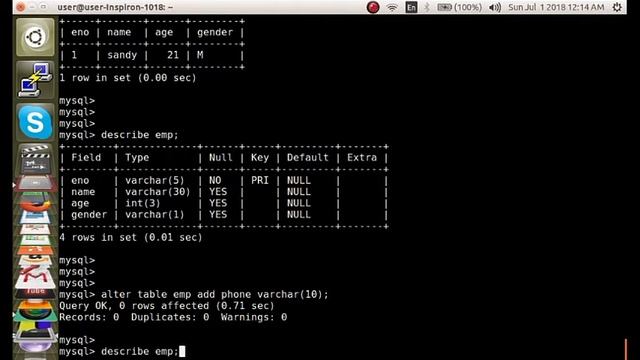
Task: Close the terminal window
Action: [20, 7]
